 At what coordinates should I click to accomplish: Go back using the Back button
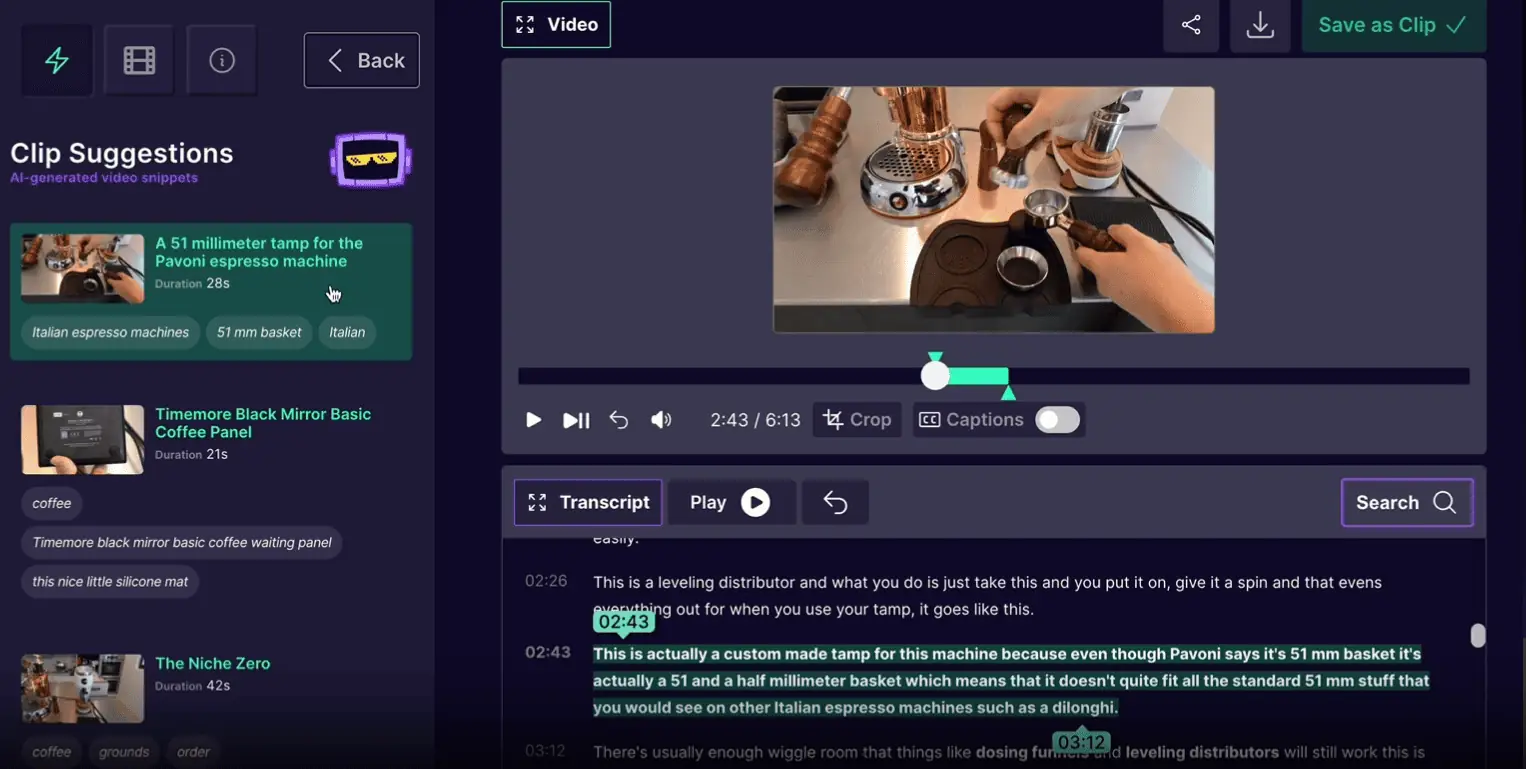(x=361, y=60)
